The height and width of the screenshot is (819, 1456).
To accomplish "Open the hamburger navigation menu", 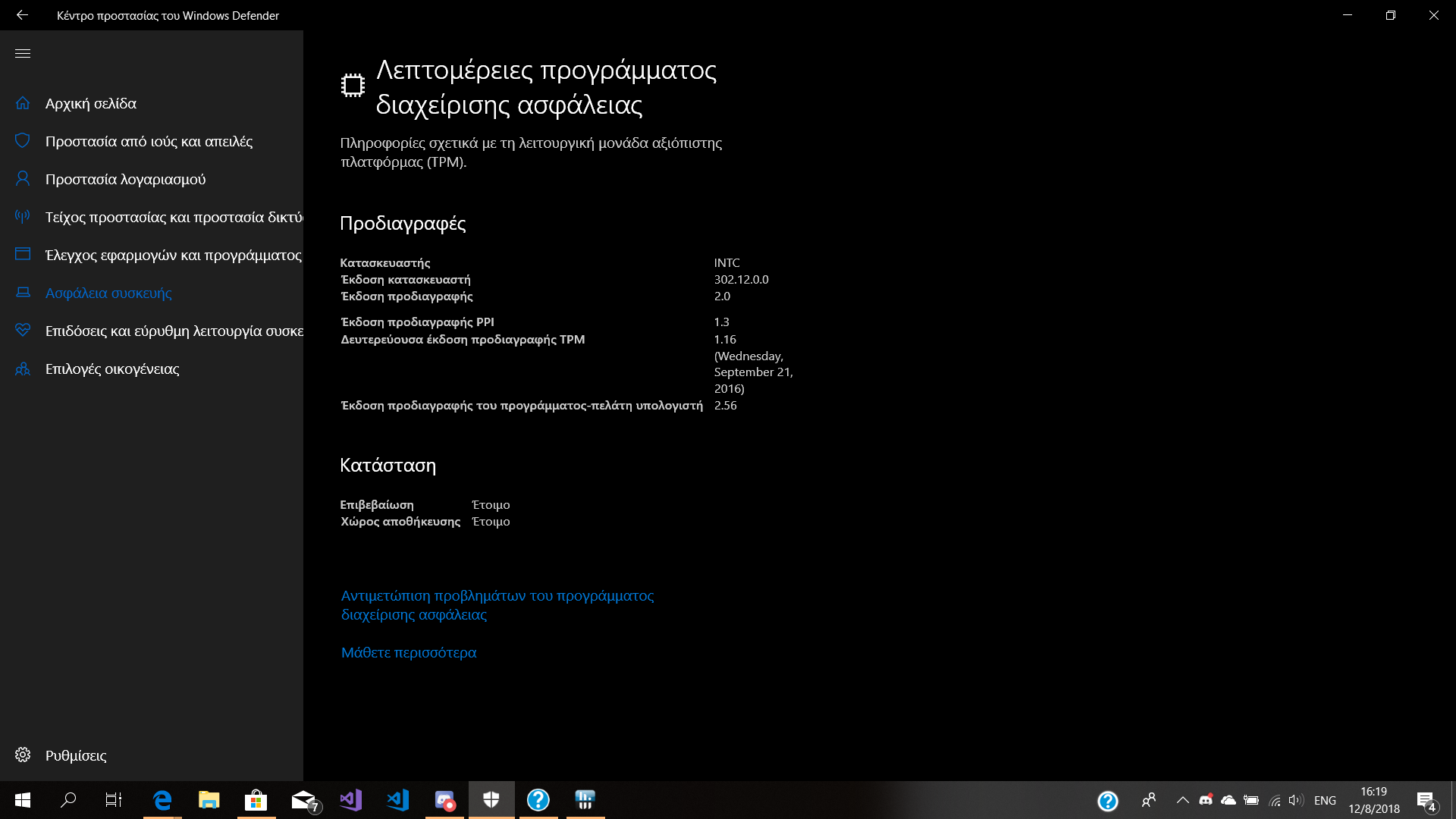I will click(x=23, y=53).
